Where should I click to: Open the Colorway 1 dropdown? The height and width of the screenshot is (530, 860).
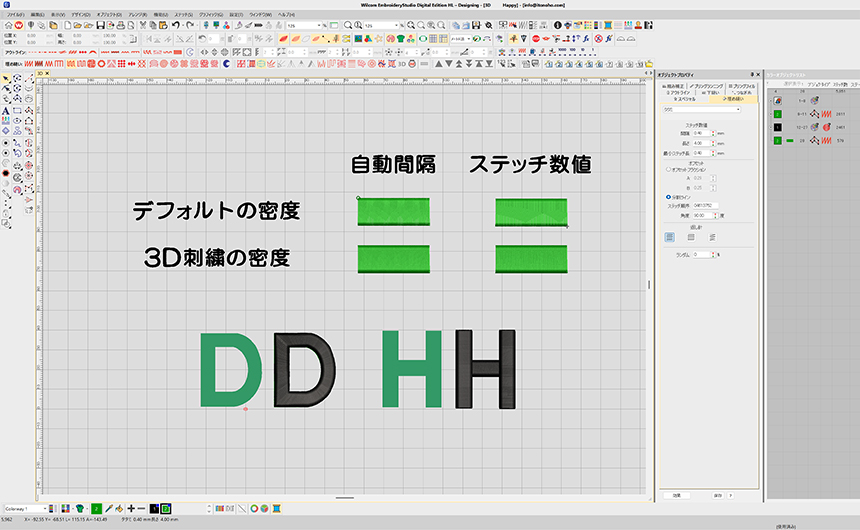point(42,508)
